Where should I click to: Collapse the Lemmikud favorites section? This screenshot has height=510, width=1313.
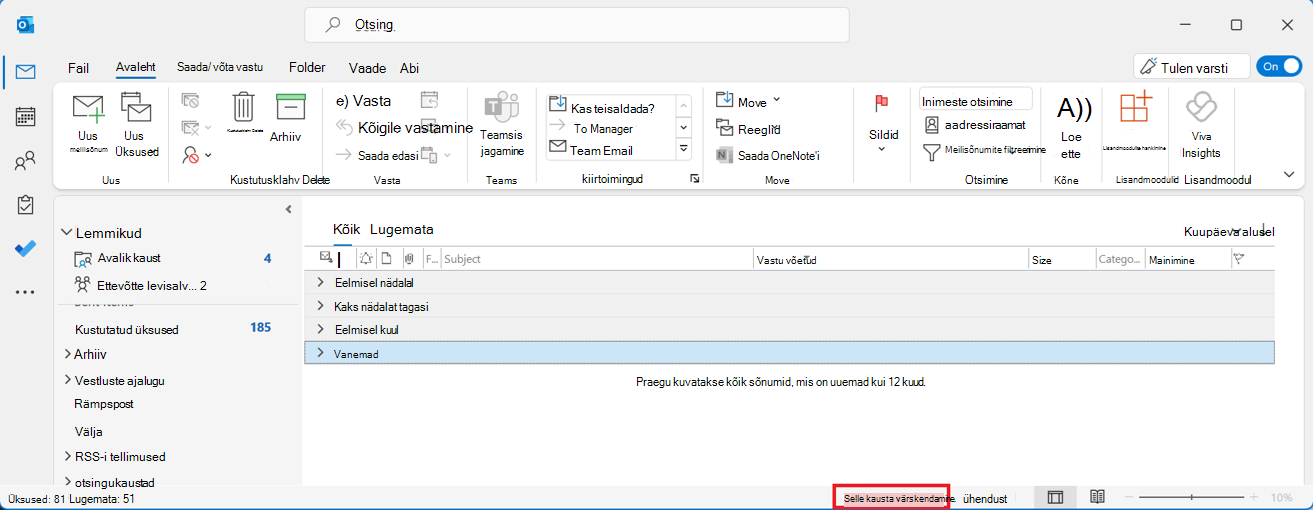tap(67, 232)
